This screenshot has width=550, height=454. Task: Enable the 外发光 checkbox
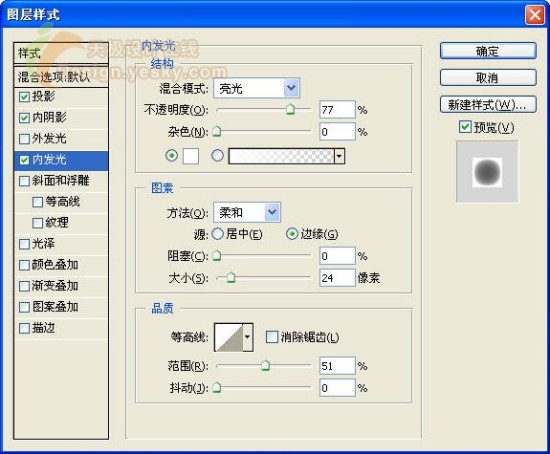[x=24, y=139]
